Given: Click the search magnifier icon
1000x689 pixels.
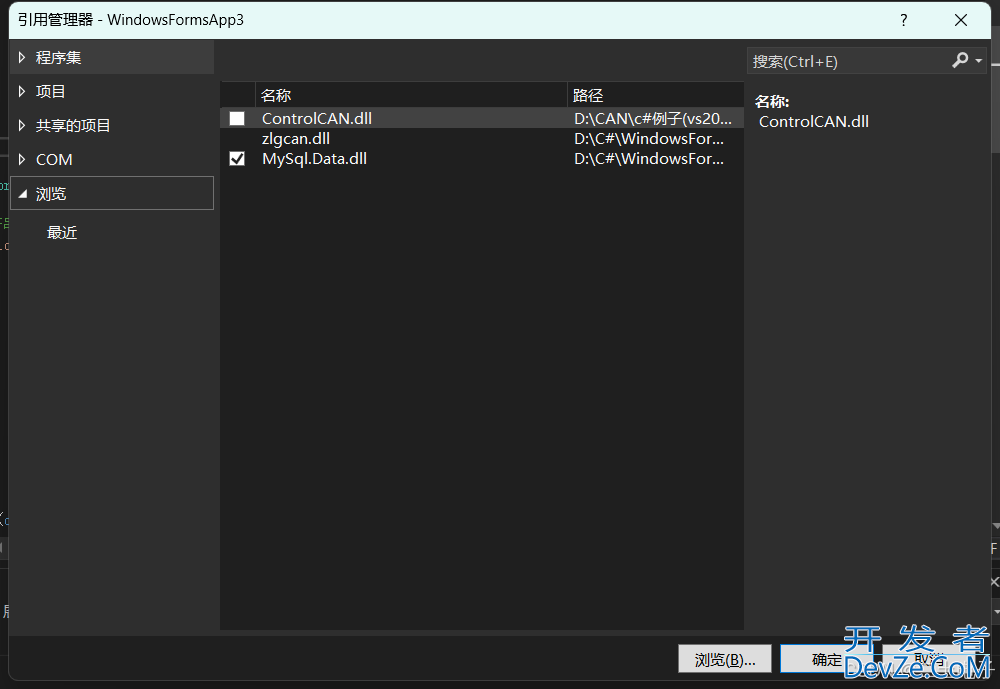Looking at the screenshot, I should tap(960, 61).
